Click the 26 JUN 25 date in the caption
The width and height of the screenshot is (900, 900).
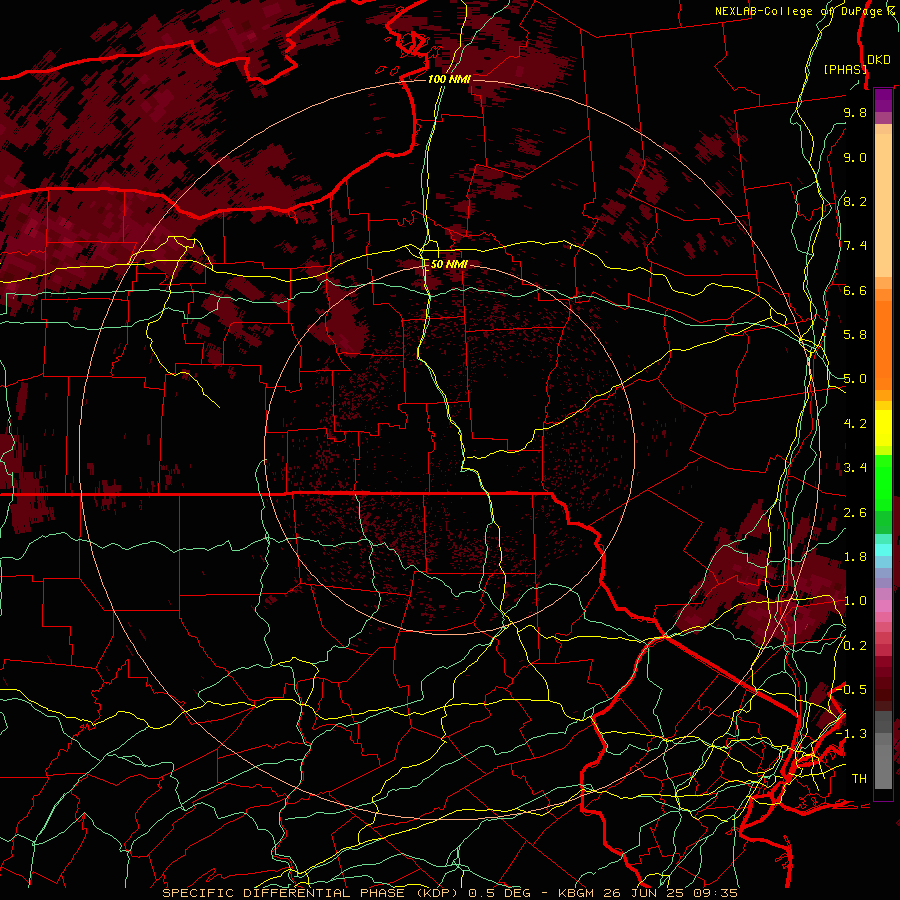[x=644, y=893]
